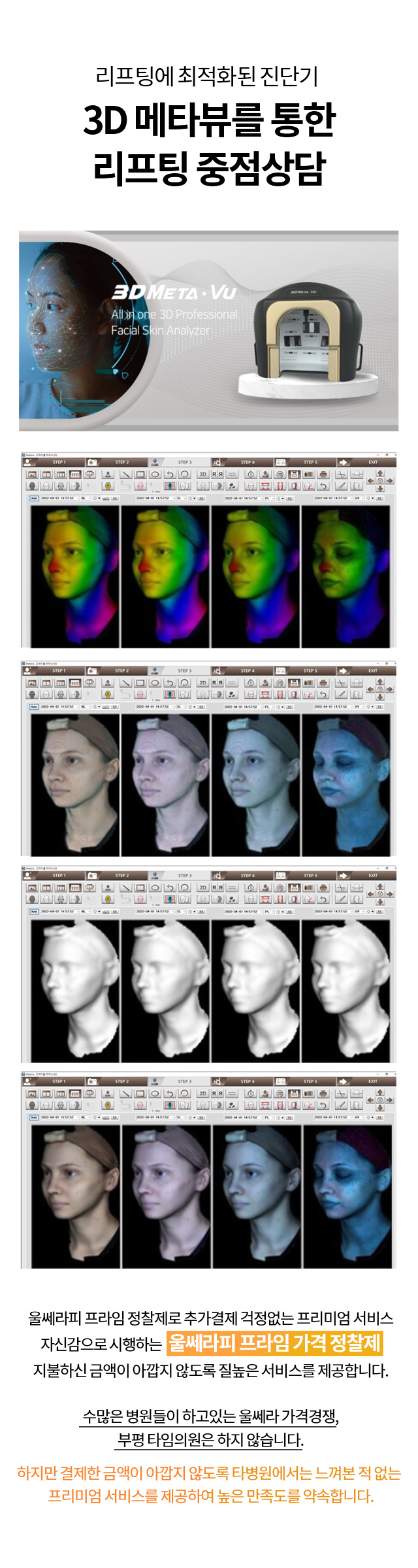
Task: Click the floppy disk save icon in heatmap window
Action: point(294,474)
